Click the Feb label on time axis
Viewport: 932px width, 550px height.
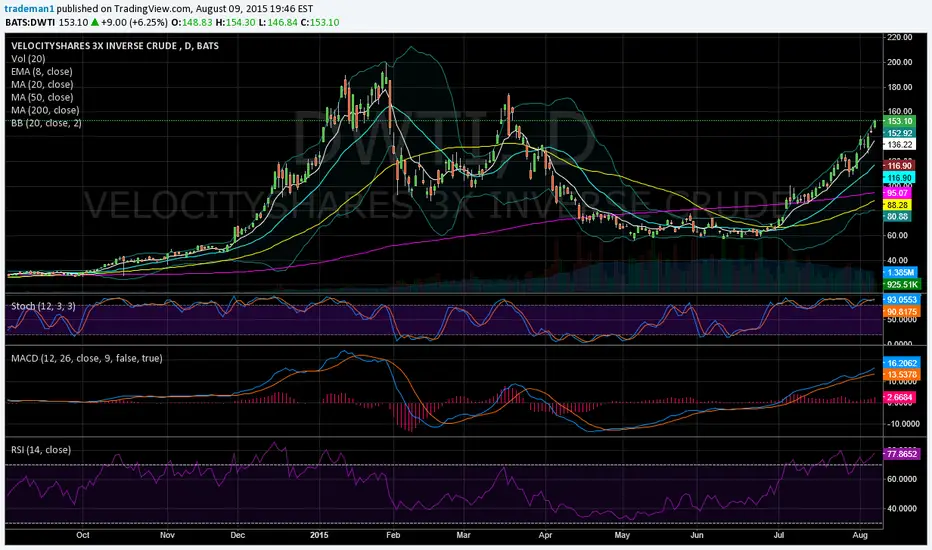tap(393, 535)
